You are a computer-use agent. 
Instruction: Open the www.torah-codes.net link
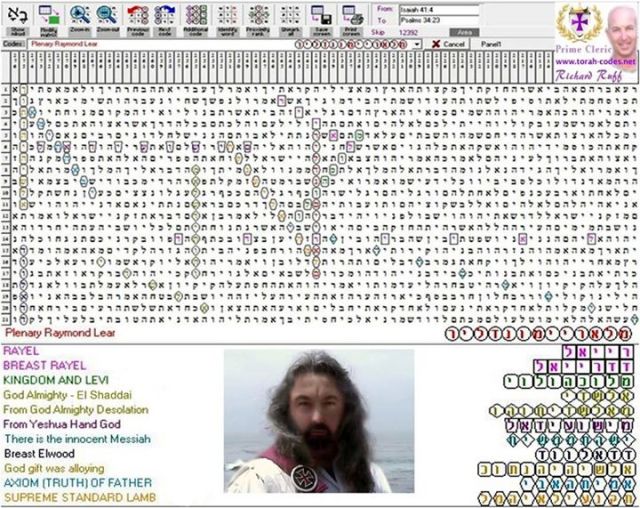point(596,62)
